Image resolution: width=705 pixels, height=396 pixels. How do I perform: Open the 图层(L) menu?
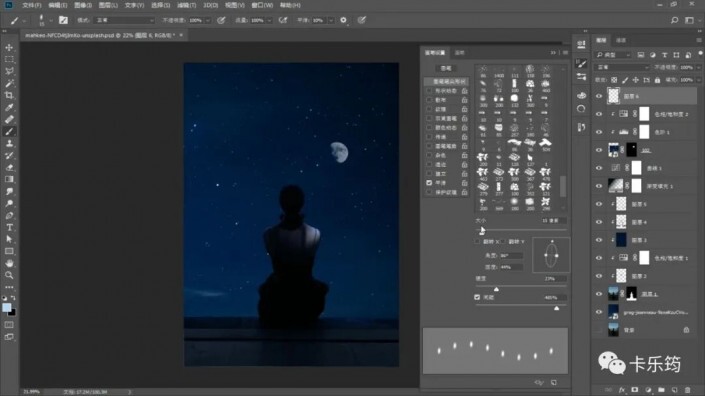click(108, 5)
